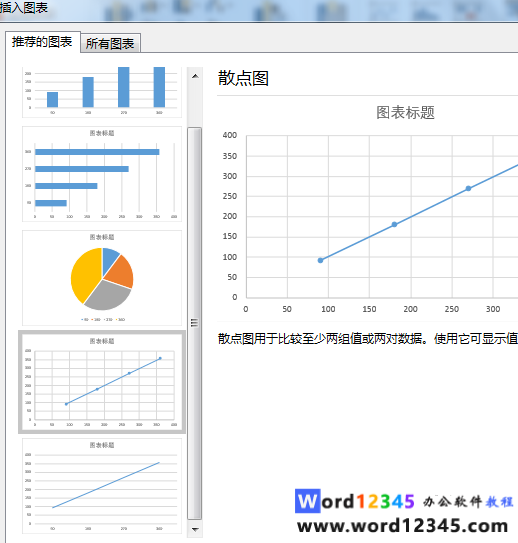Viewport: 518px width, 543px height.
Task: Select the clustered column chart thumbnail
Action: pyautogui.click(x=102, y=92)
